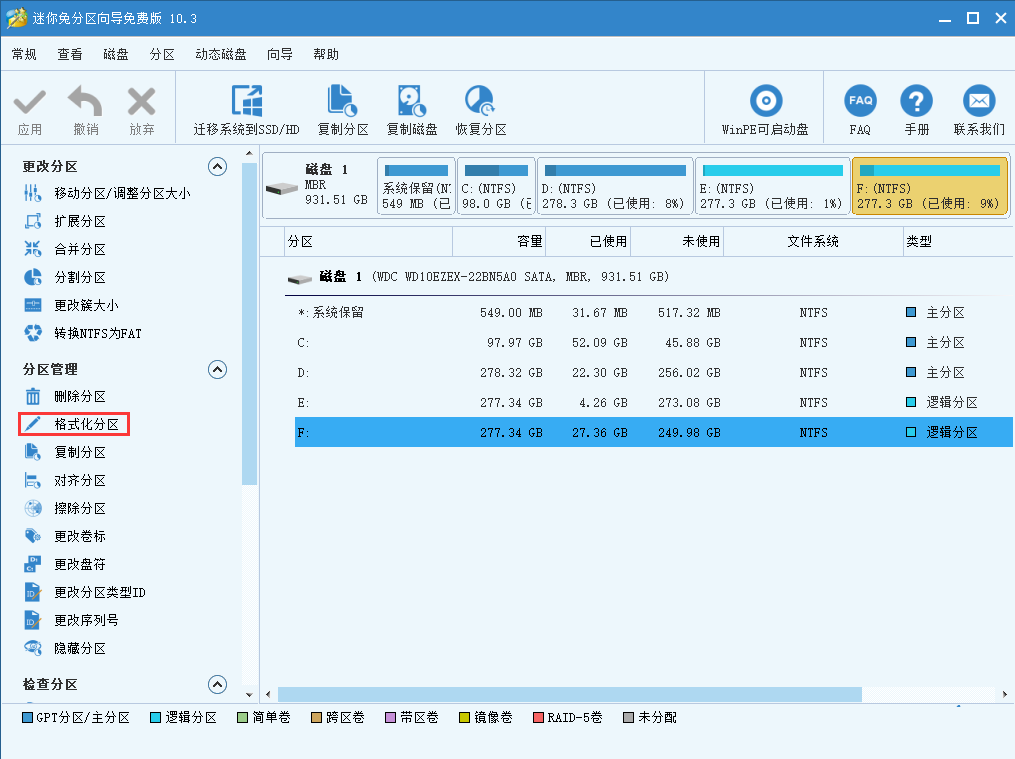Select 磁盘 1 MBR block in disk map
Viewport: 1015px width, 759px height.
click(x=318, y=186)
